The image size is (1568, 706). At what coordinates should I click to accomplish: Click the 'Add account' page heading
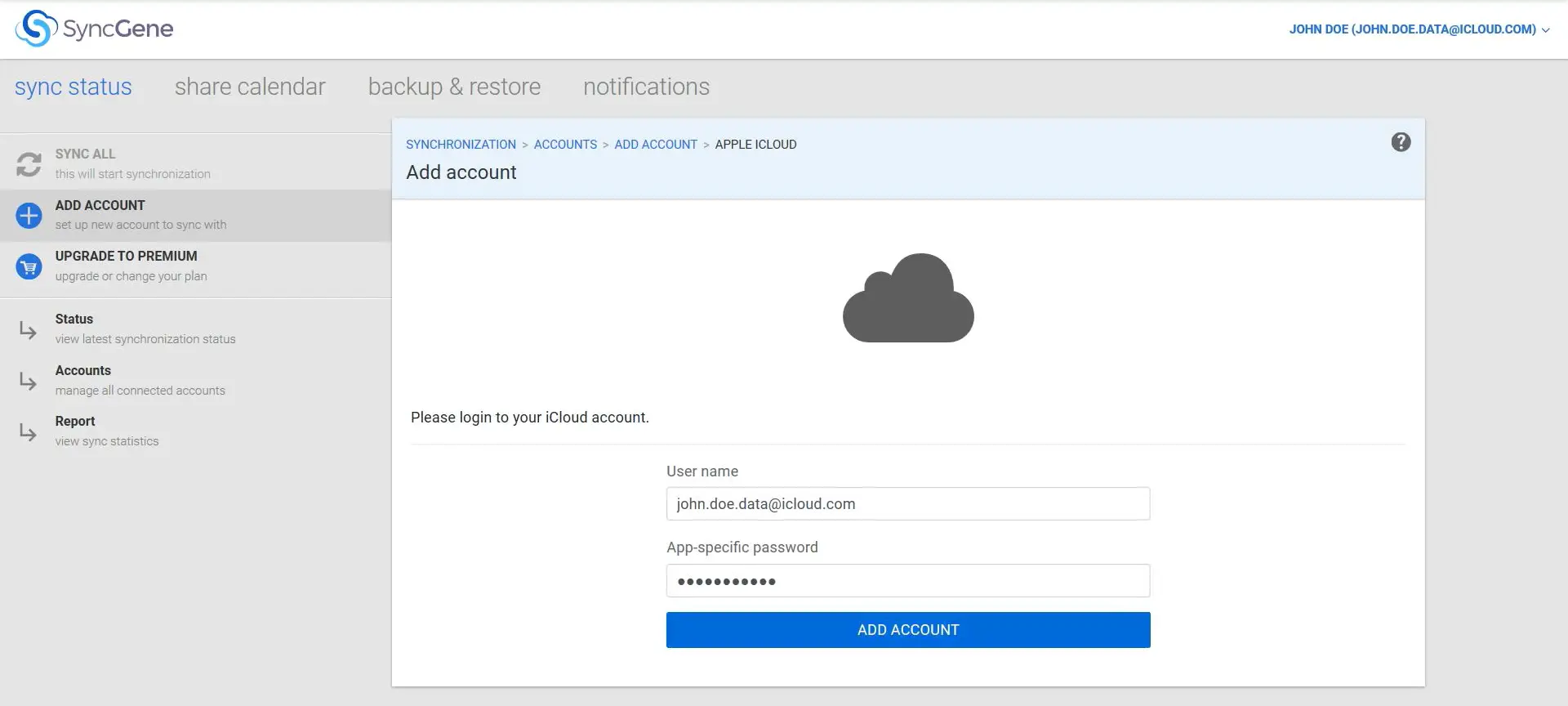[461, 172]
